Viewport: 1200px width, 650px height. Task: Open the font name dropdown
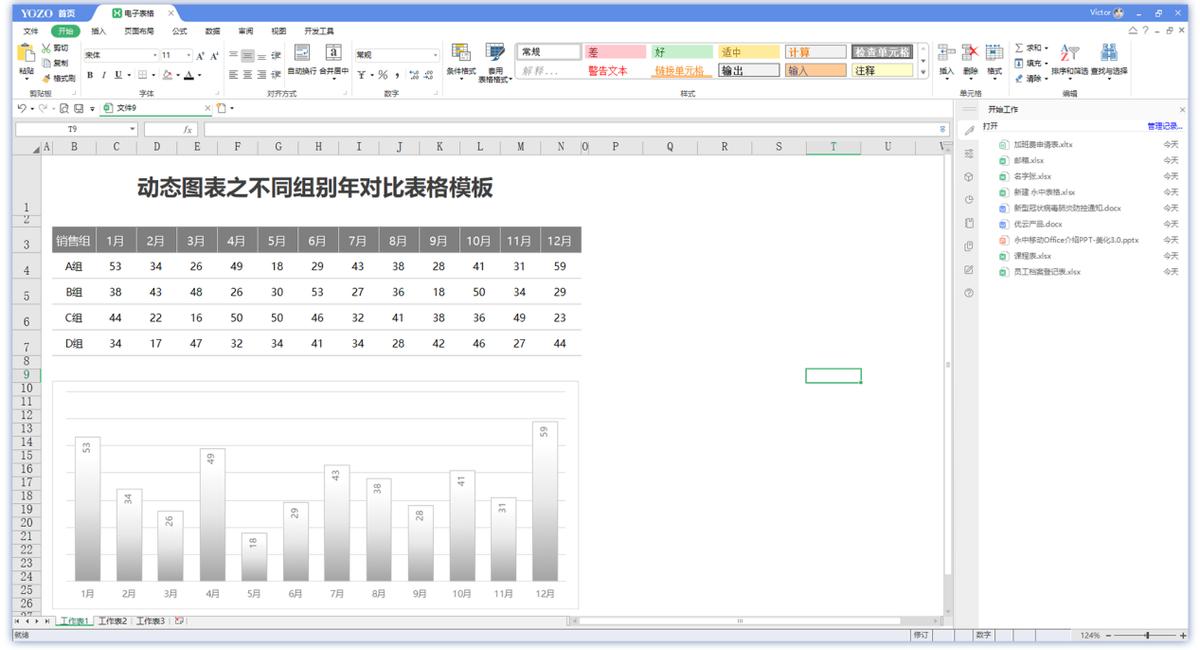[155, 53]
